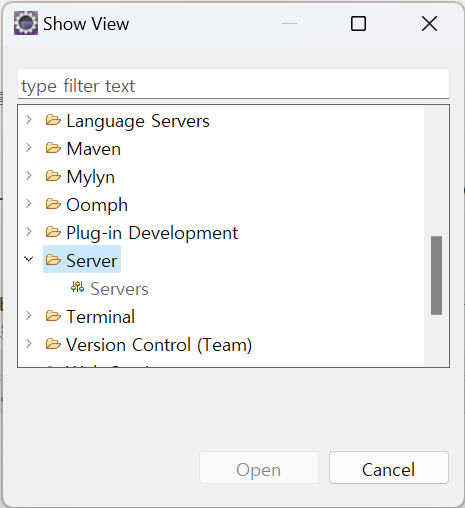
Task: Select the Plug-in Development tree item
Action: tap(152, 233)
